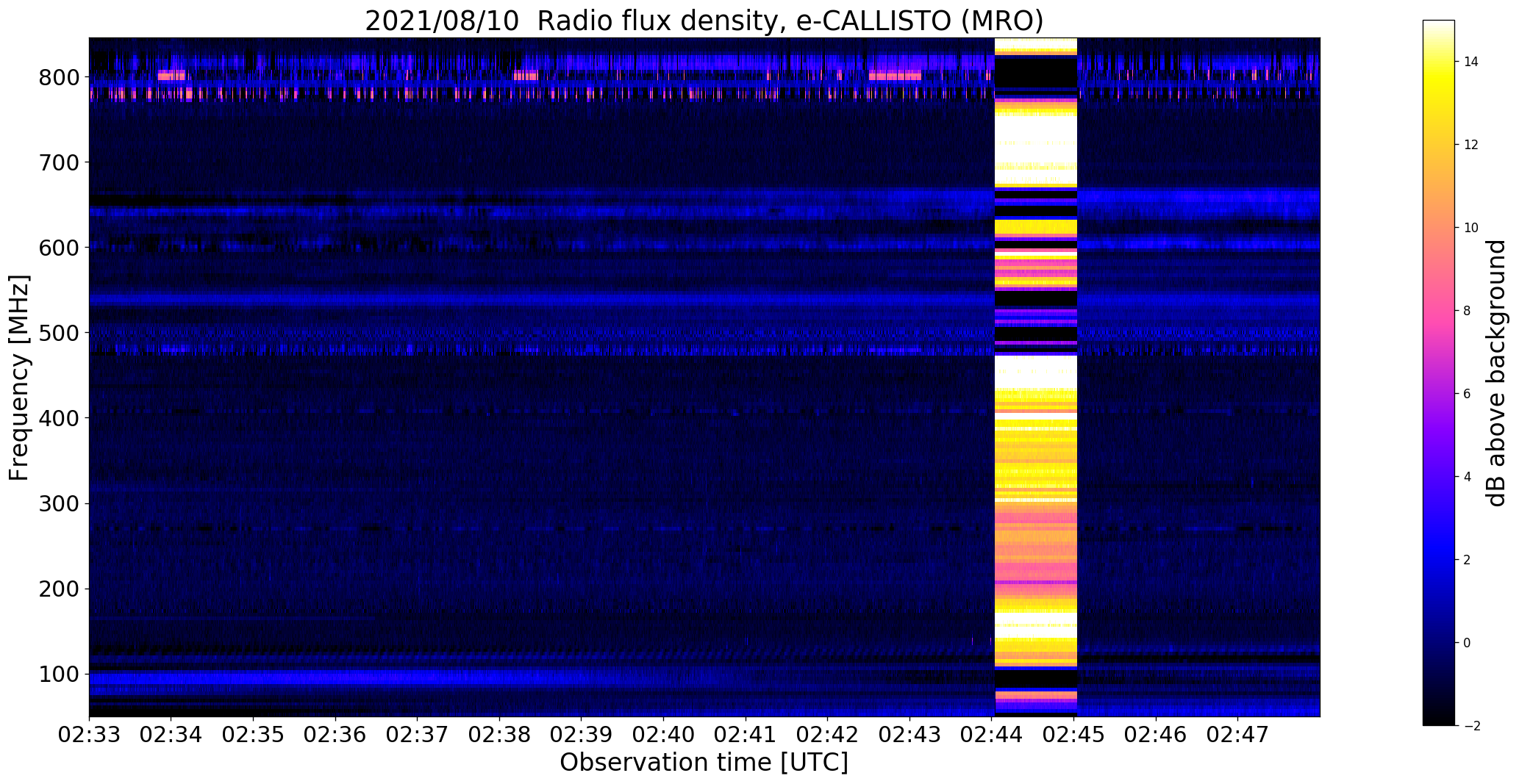Click the 02:46 time tick label

(x=1157, y=734)
